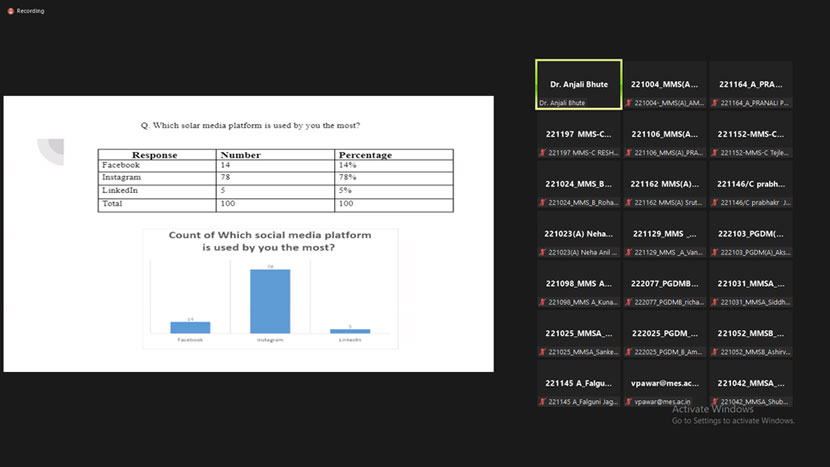Select the 221023(A) Neha participant tile

tap(578, 234)
